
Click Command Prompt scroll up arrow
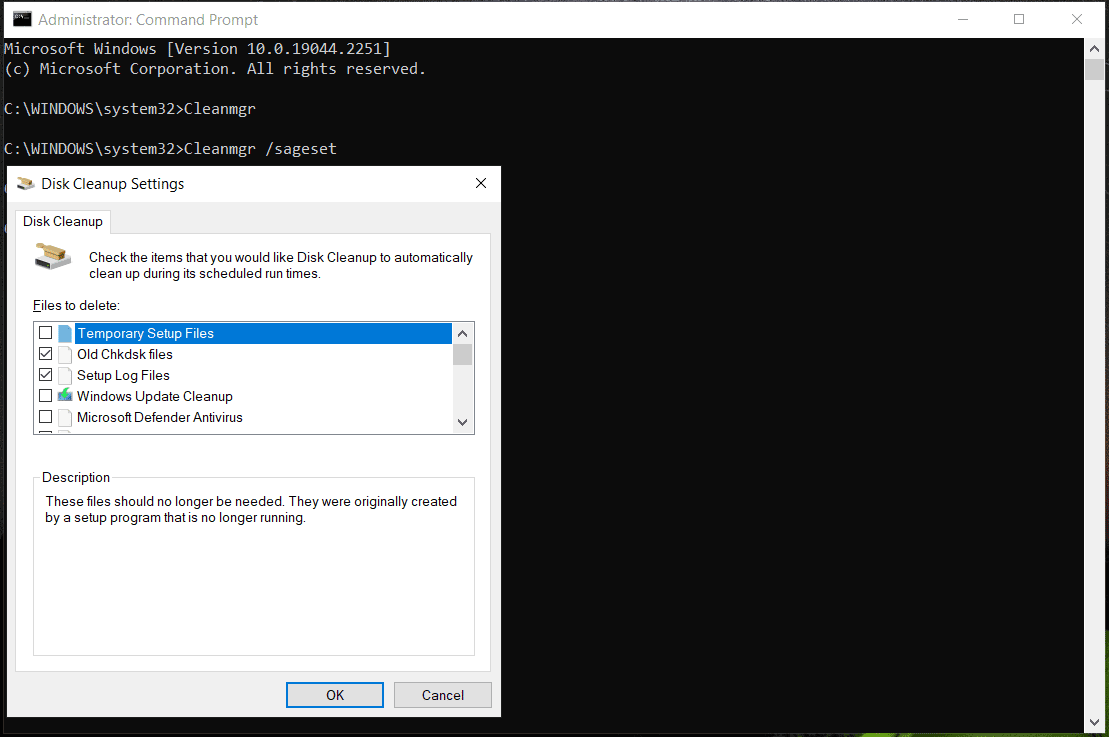point(1094,49)
